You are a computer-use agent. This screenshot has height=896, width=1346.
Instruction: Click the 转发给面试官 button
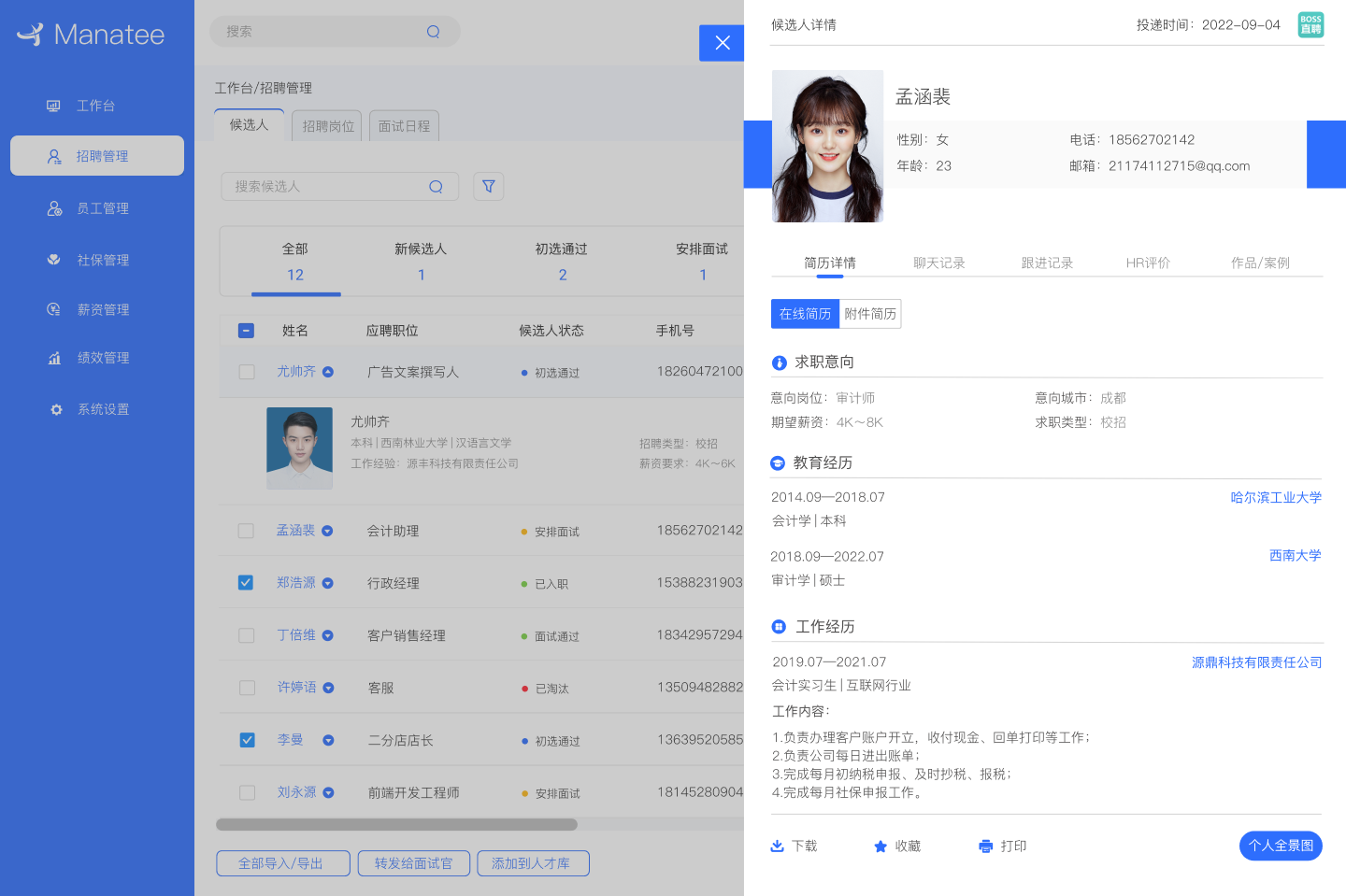(413, 862)
